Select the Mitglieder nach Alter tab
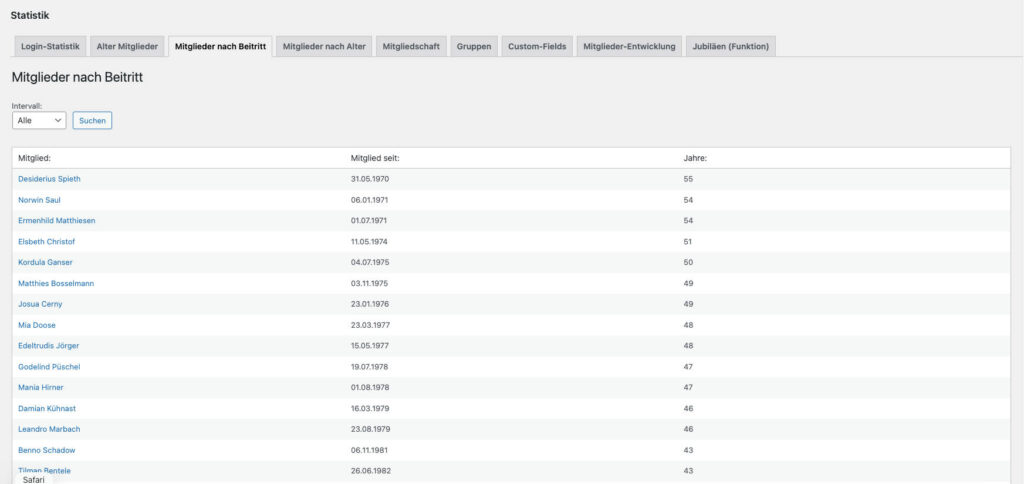The height and width of the screenshot is (484, 1024). (x=324, y=47)
